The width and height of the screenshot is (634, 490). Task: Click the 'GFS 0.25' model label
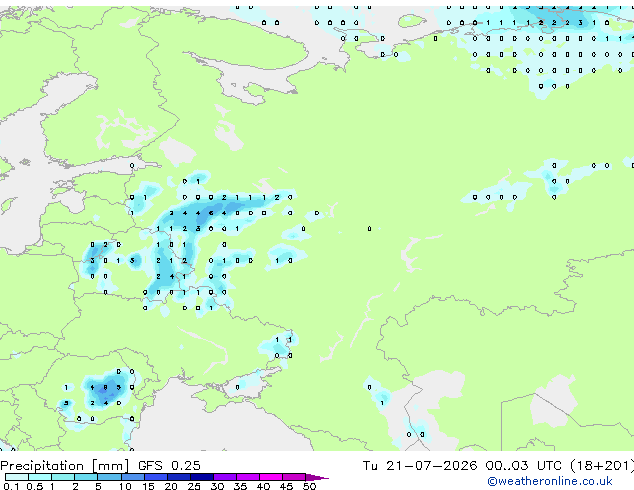tap(169, 466)
